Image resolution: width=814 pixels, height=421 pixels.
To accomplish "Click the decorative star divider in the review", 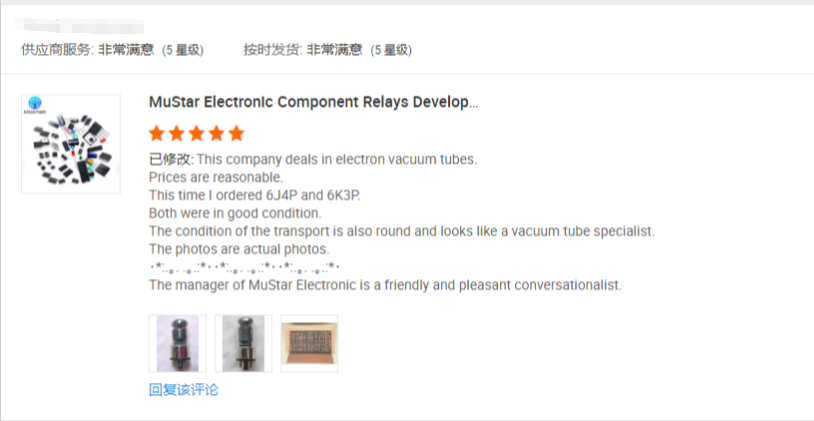I will pyautogui.click(x=245, y=267).
